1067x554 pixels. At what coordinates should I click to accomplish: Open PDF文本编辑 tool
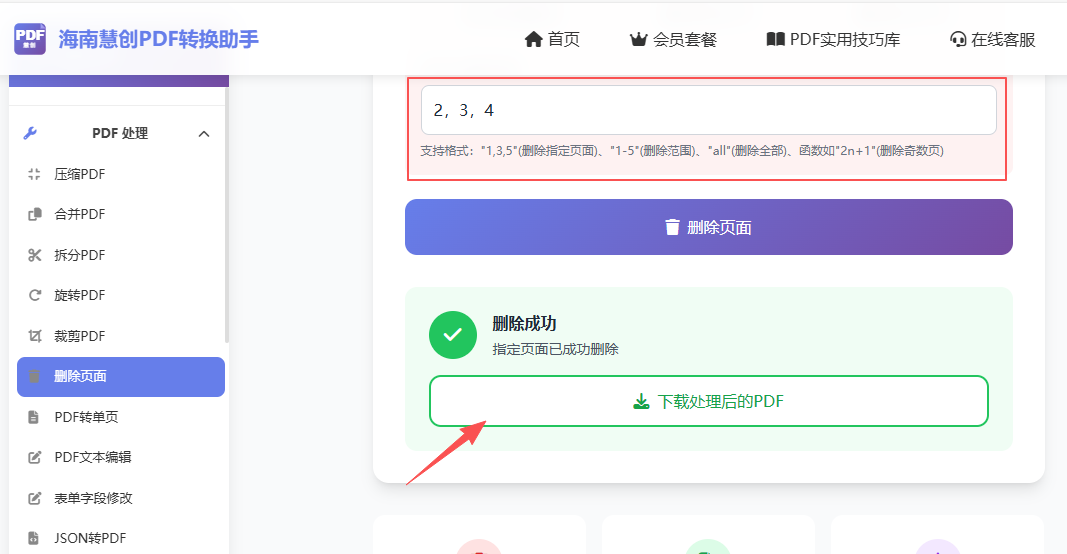[93, 457]
